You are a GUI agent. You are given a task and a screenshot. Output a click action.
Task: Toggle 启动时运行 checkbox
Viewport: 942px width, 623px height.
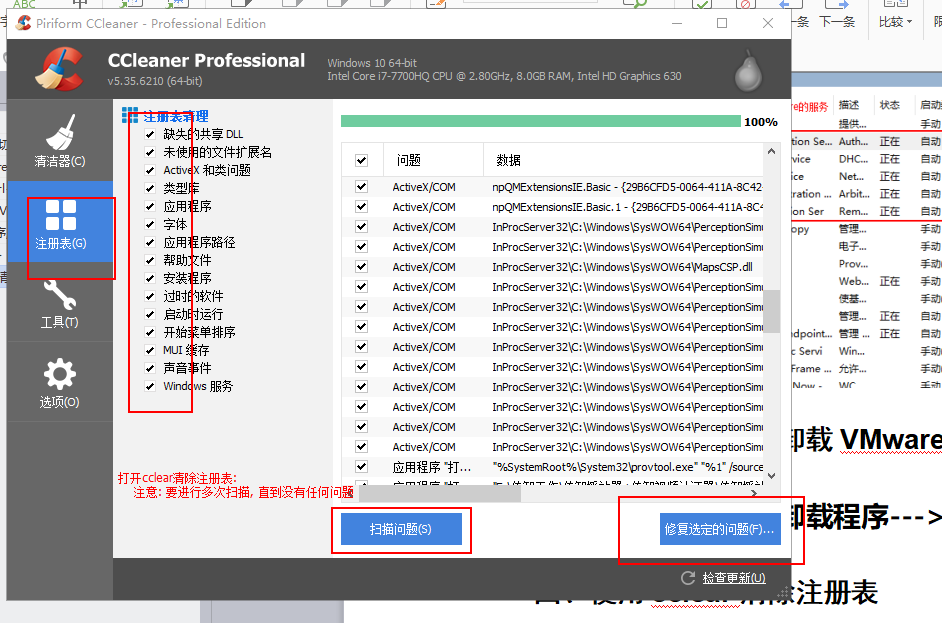[x=150, y=314]
